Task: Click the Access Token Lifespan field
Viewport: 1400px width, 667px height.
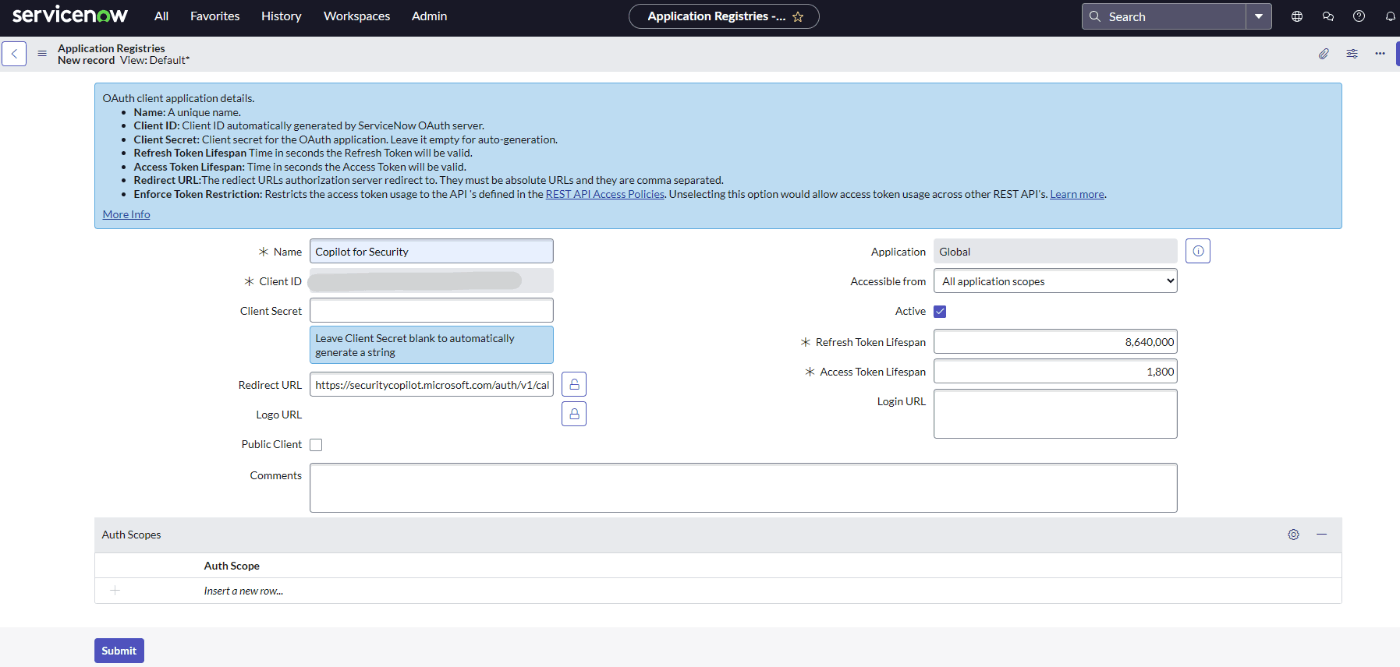Action: tap(1055, 371)
